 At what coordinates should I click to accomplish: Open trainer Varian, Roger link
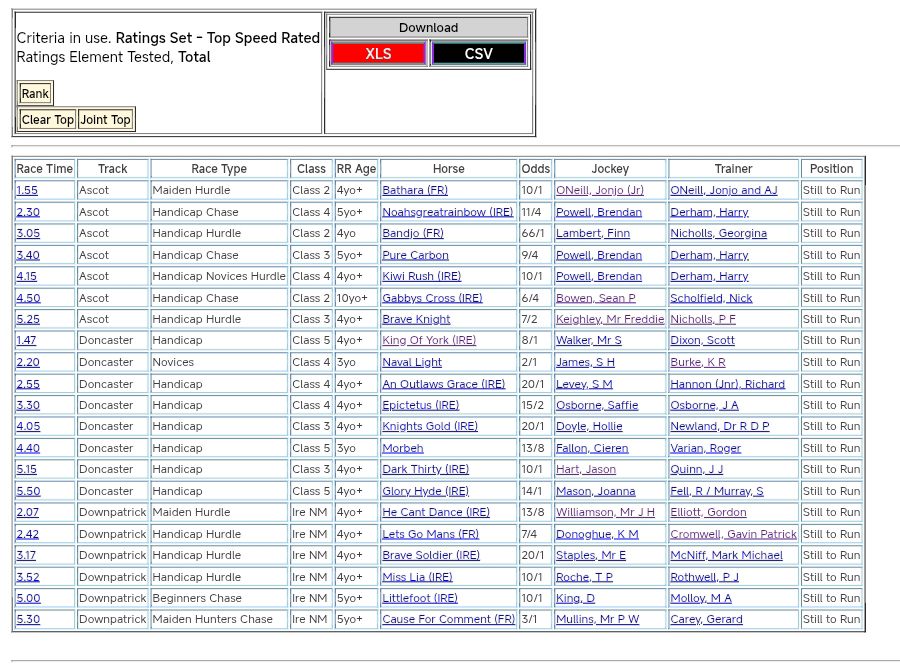[x=705, y=448]
